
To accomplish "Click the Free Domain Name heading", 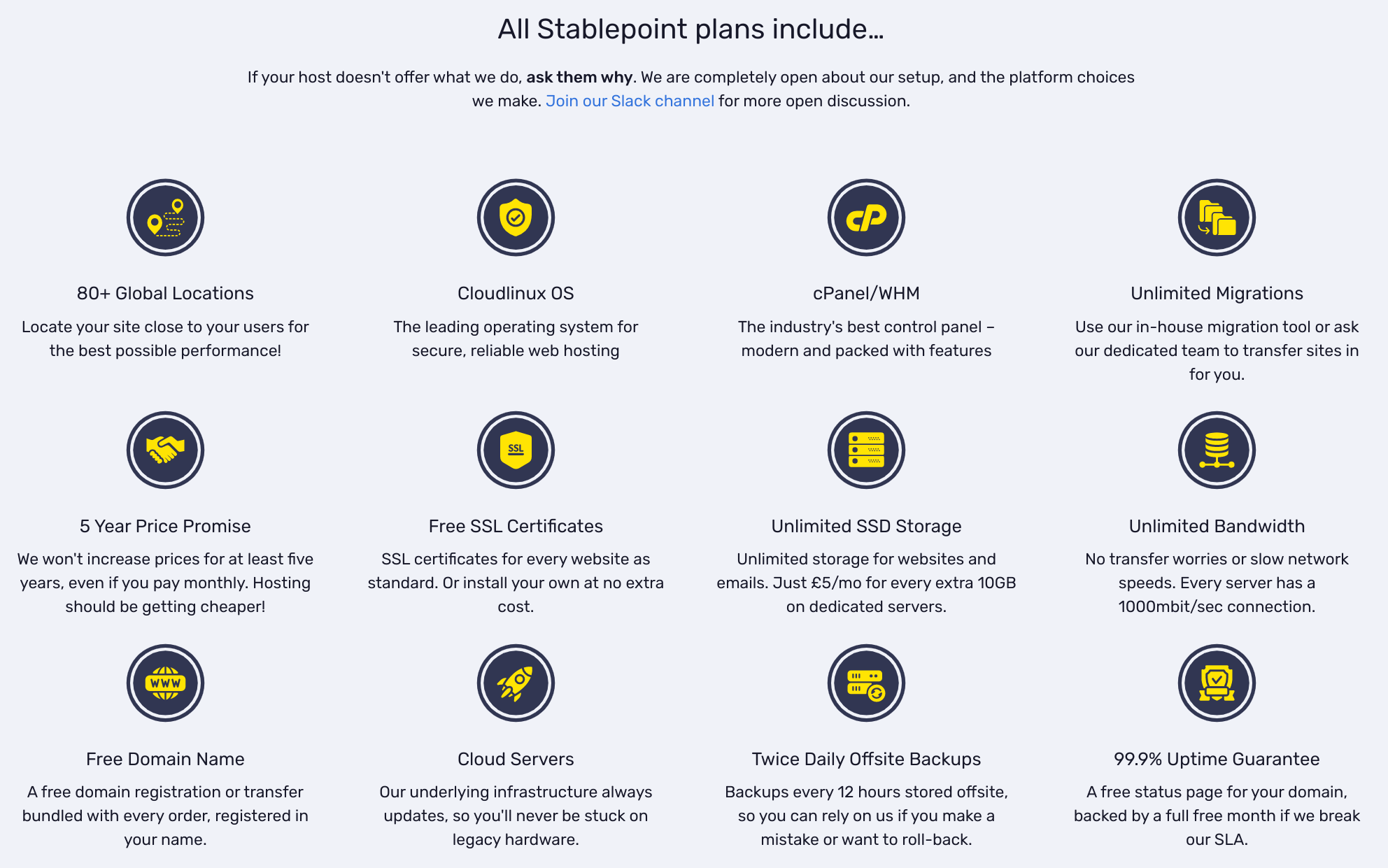I will tap(165, 759).
